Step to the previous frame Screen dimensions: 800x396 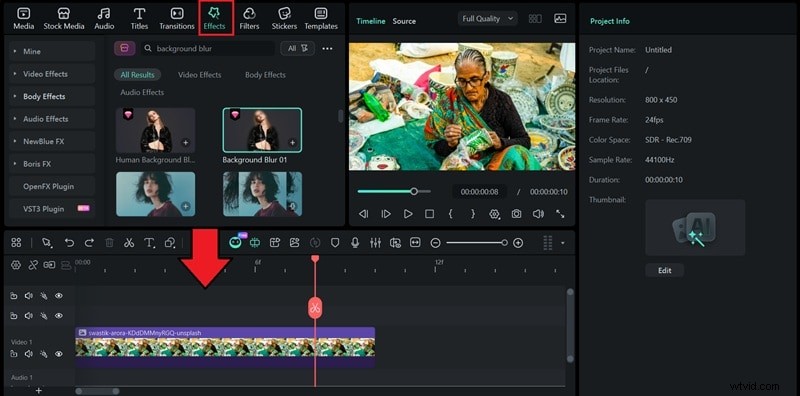pyautogui.click(x=363, y=214)
